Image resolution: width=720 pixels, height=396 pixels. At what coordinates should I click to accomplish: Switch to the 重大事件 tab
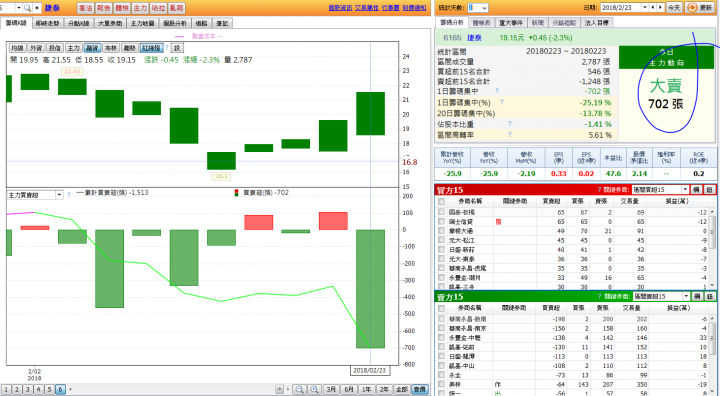pyautogui.click(x=511, y=23)
